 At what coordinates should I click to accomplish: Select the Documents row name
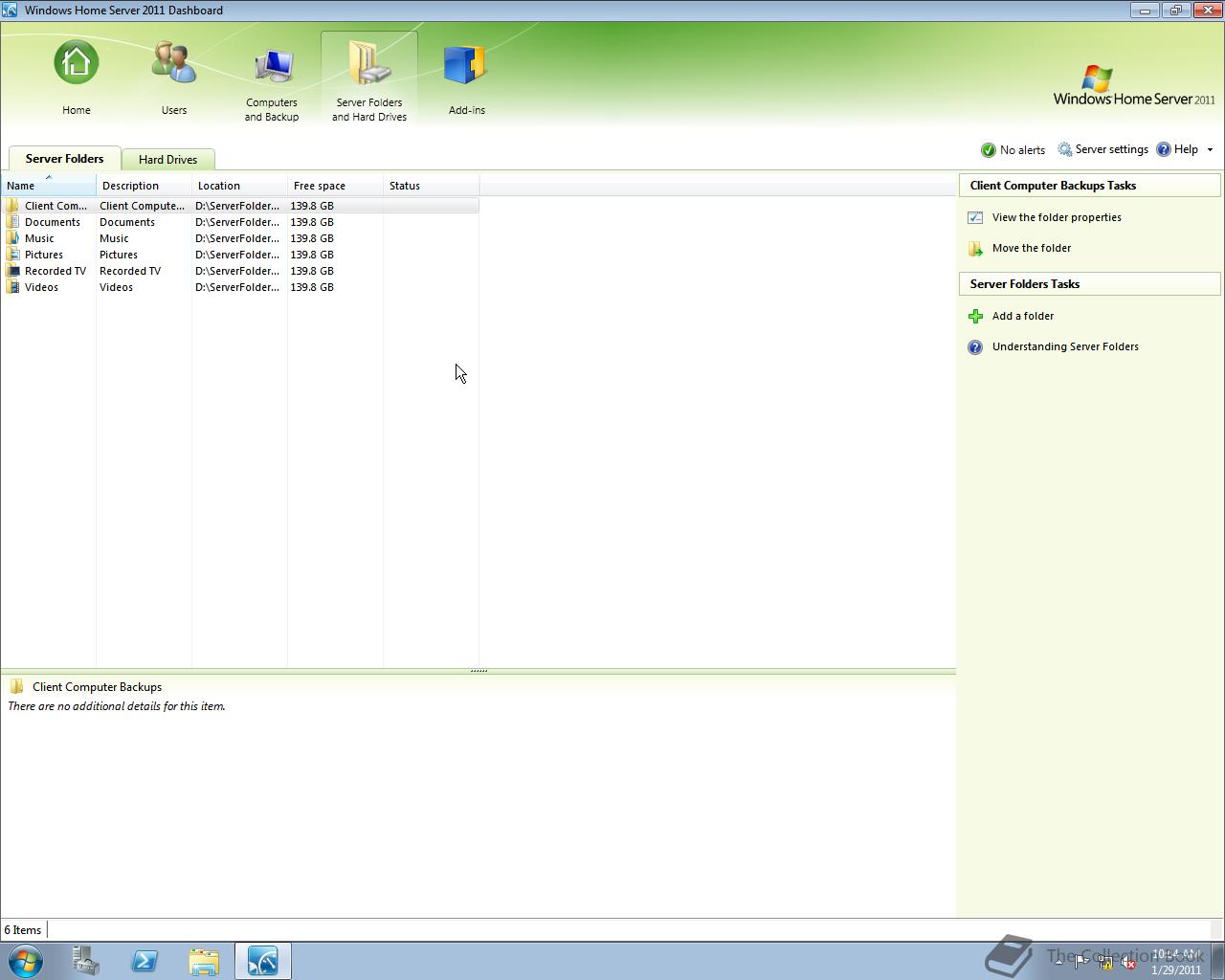tap(53, 222)
